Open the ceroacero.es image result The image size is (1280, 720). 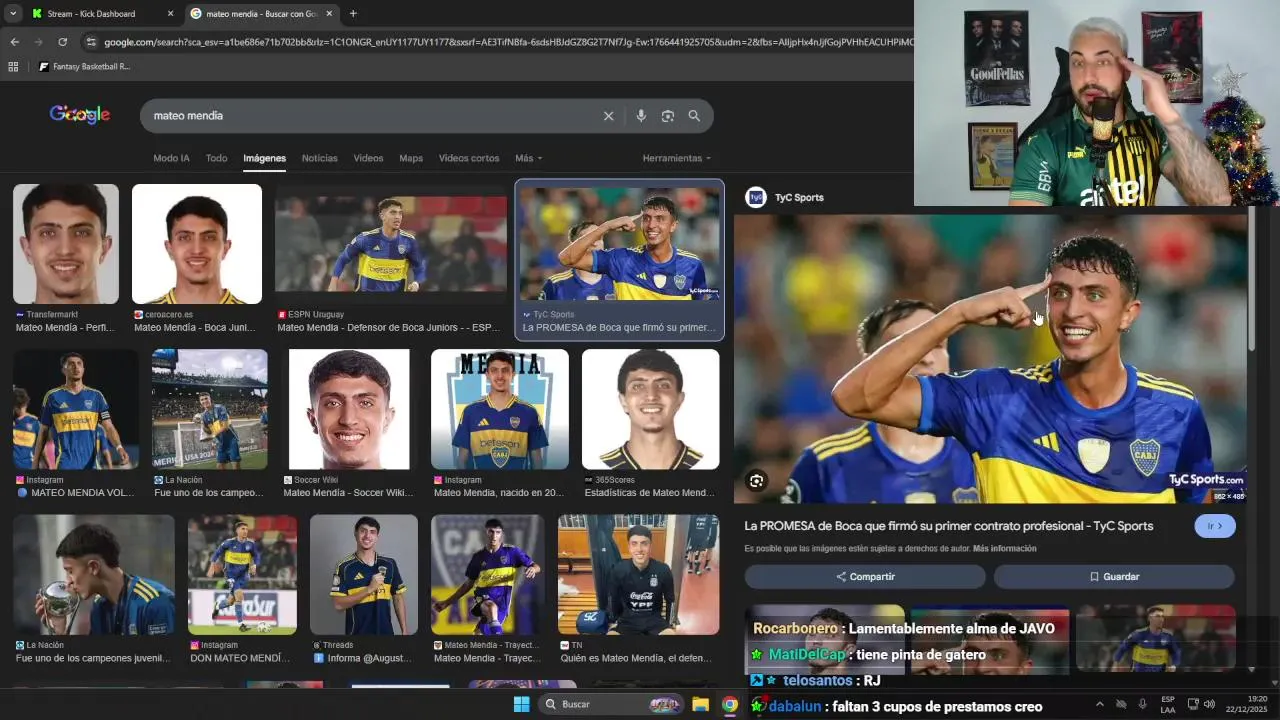(x=197, y=244)
